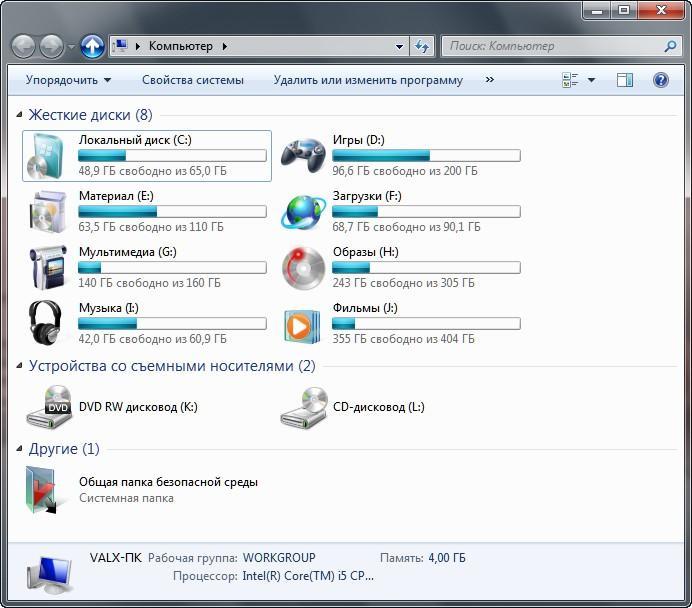Click the DVD RW дисковод (K:) label
The width and height of the screenshot is (692, 608).
coord(138,407)
